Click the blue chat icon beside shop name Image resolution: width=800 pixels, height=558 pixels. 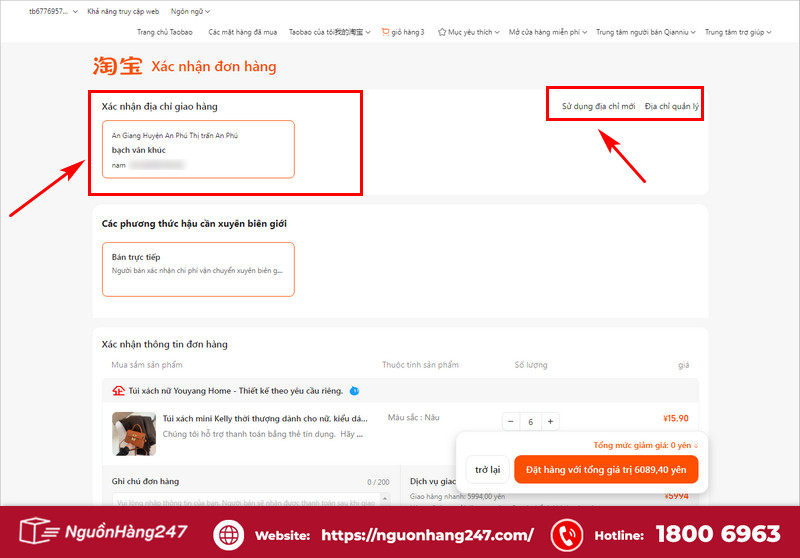pos(354,391)
